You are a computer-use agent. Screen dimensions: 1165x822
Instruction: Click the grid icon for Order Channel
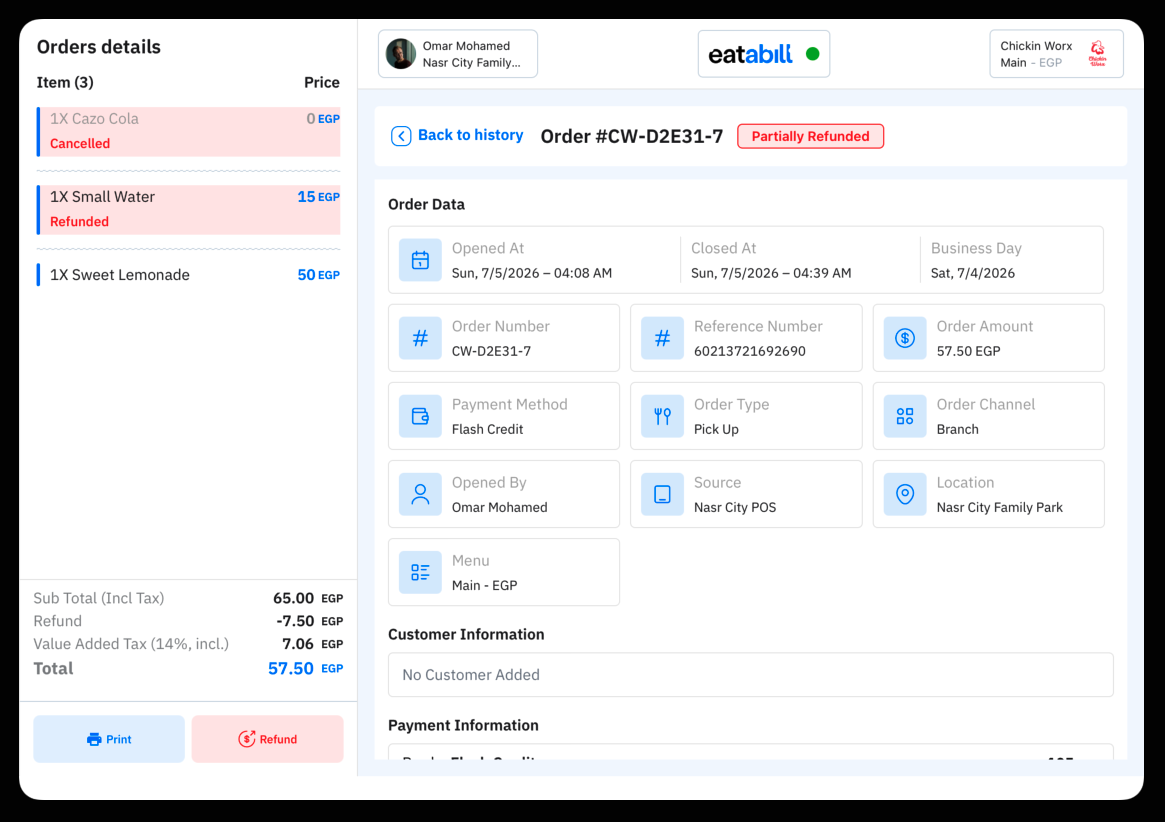point(904,416)
